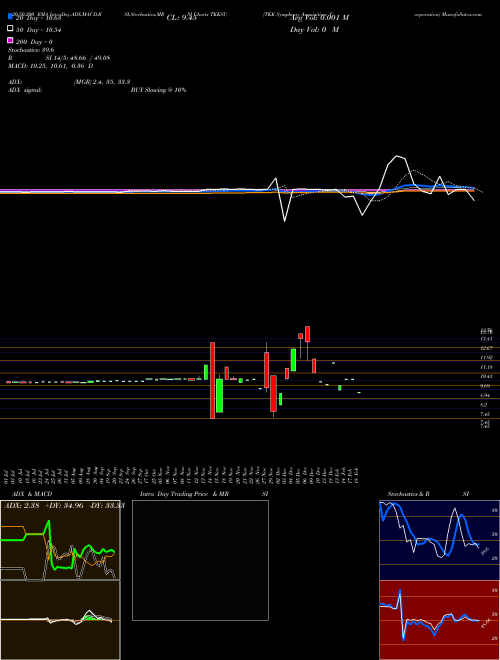Click the 'ADX: 2.38' reading in ADX panel
Image resolution: width=500 pixels, height=660 pixels.
coord(21,506)
